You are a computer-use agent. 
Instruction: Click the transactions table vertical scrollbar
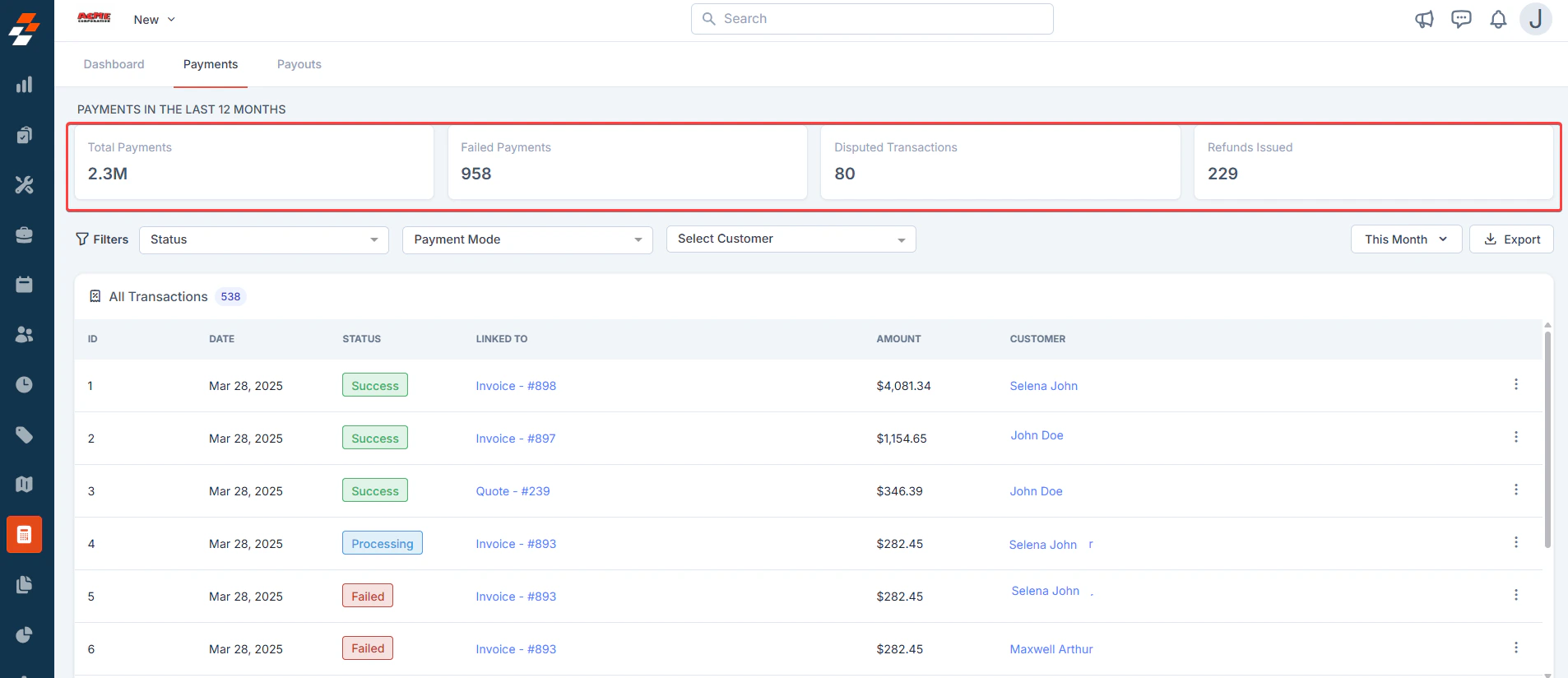1547,439
